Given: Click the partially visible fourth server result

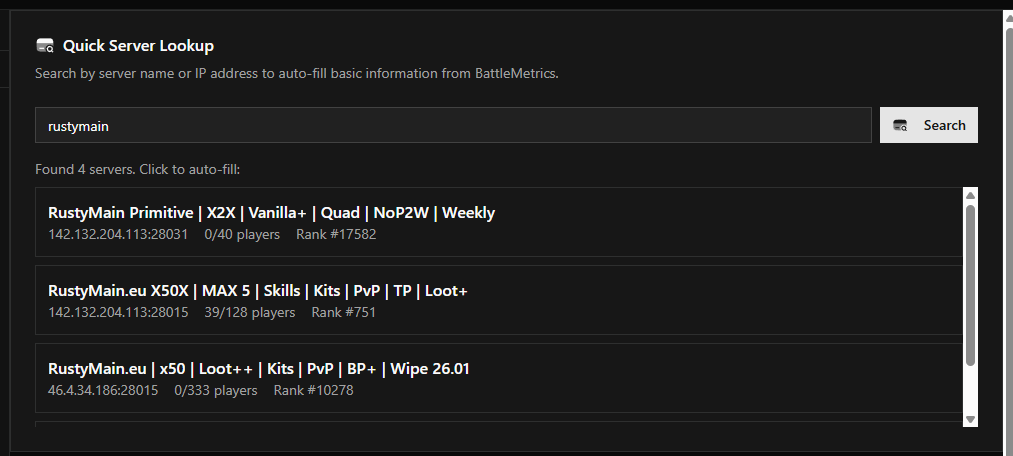Looking at the screenshot, I should 498,425.
